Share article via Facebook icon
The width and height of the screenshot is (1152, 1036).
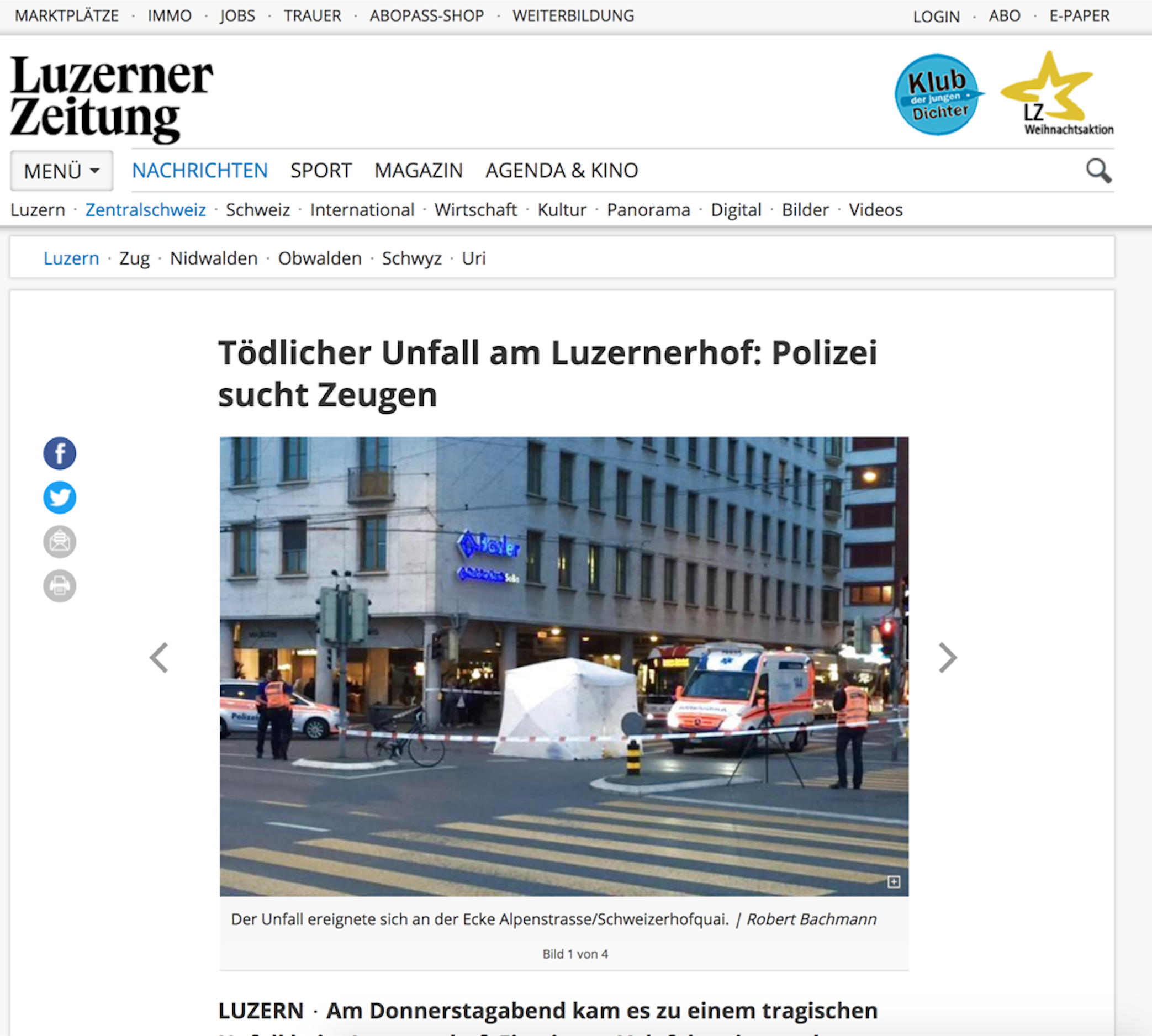click(x=60, y=454)
